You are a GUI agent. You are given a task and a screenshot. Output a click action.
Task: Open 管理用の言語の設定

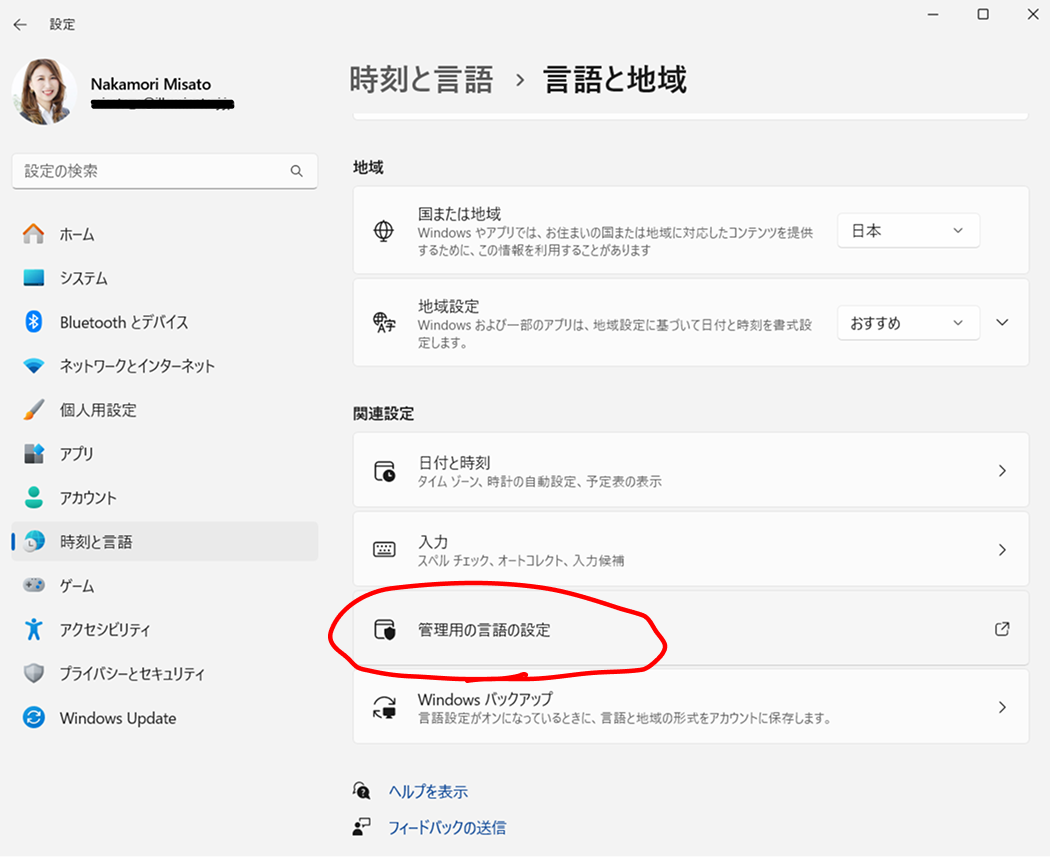(690, 629)
